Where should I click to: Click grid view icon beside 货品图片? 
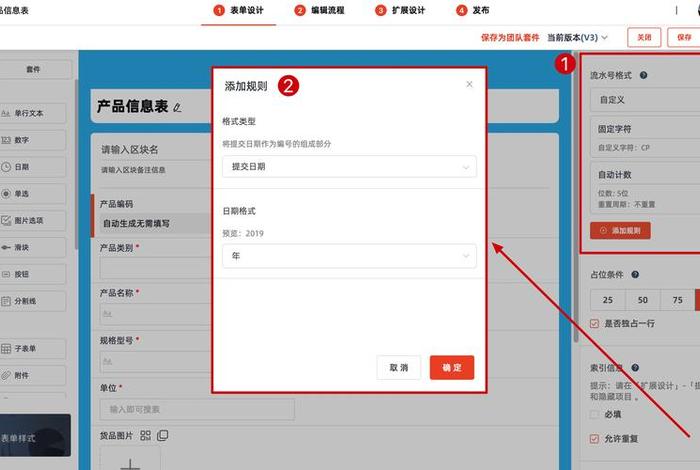point(146,436)
